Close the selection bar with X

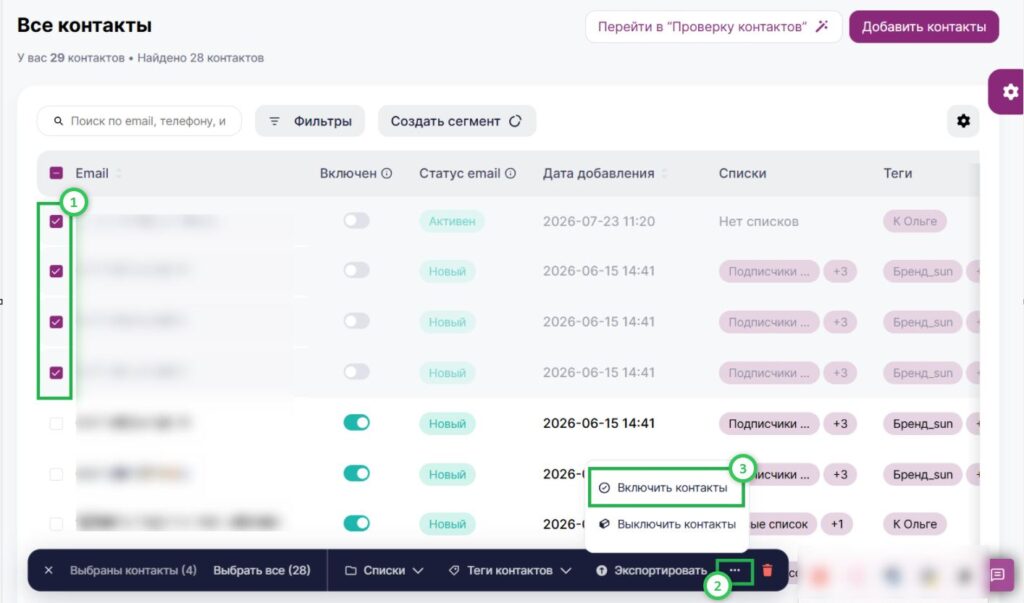click(48, 570)
